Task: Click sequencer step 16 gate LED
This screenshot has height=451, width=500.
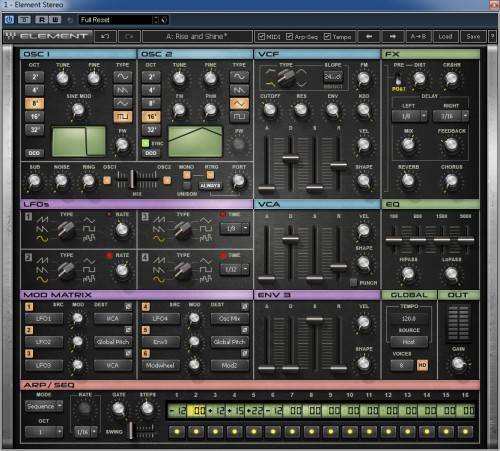Action: coord(465,432)
